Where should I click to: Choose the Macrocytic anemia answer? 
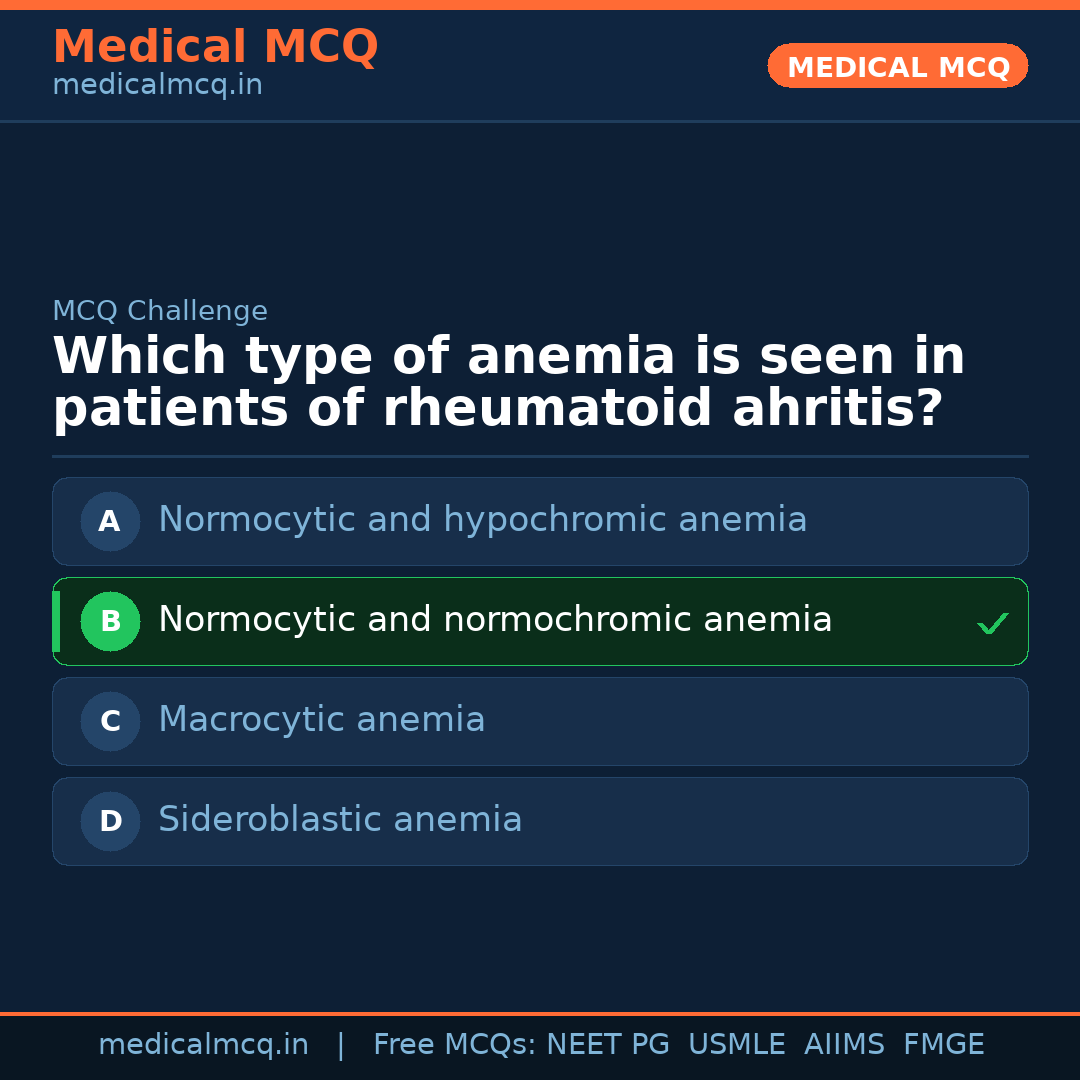pos(322,721)
